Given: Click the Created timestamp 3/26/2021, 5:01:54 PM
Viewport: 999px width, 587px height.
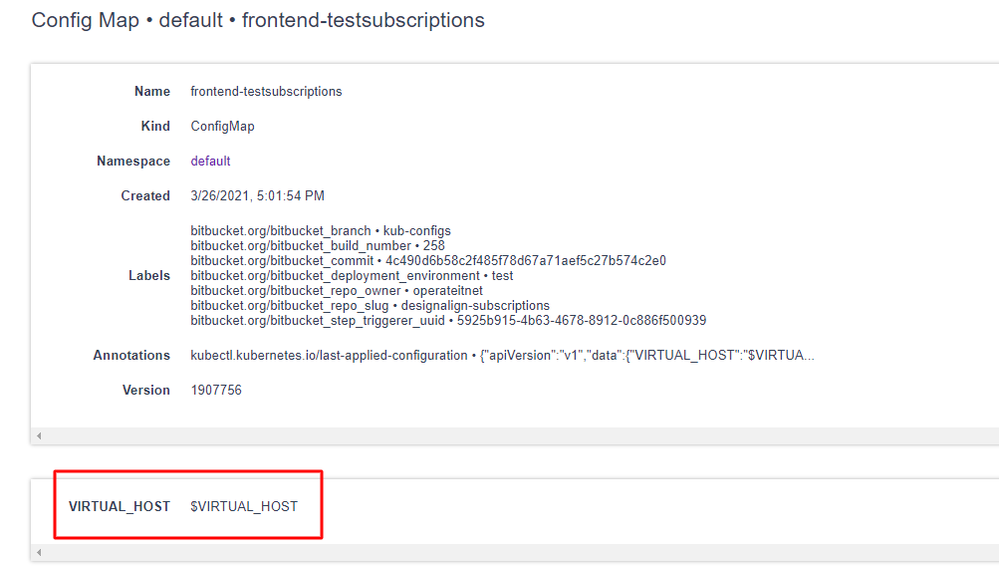Looking at the screenshot, I should coord(257,196).
